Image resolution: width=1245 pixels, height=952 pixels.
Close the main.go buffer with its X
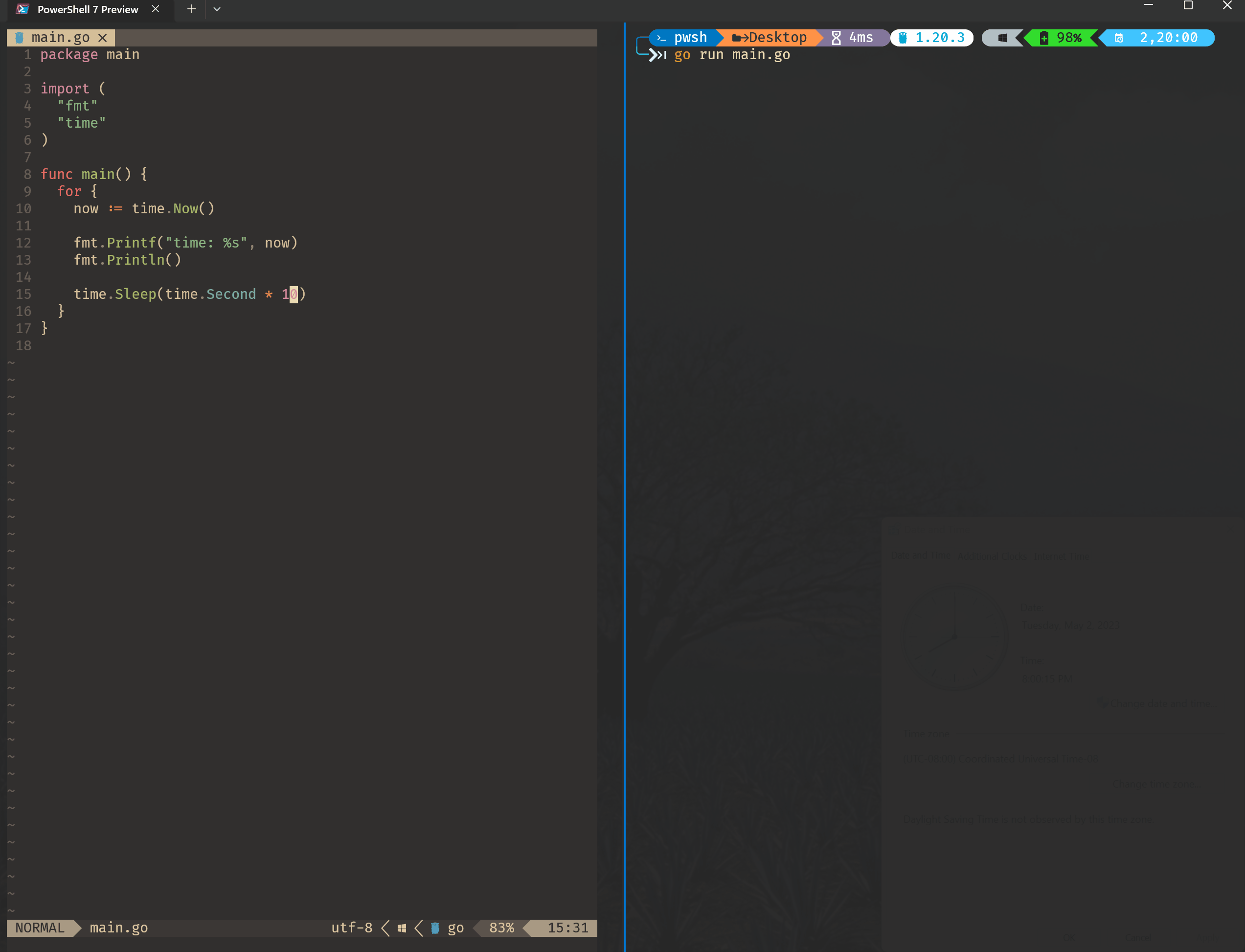pos(103,38)
